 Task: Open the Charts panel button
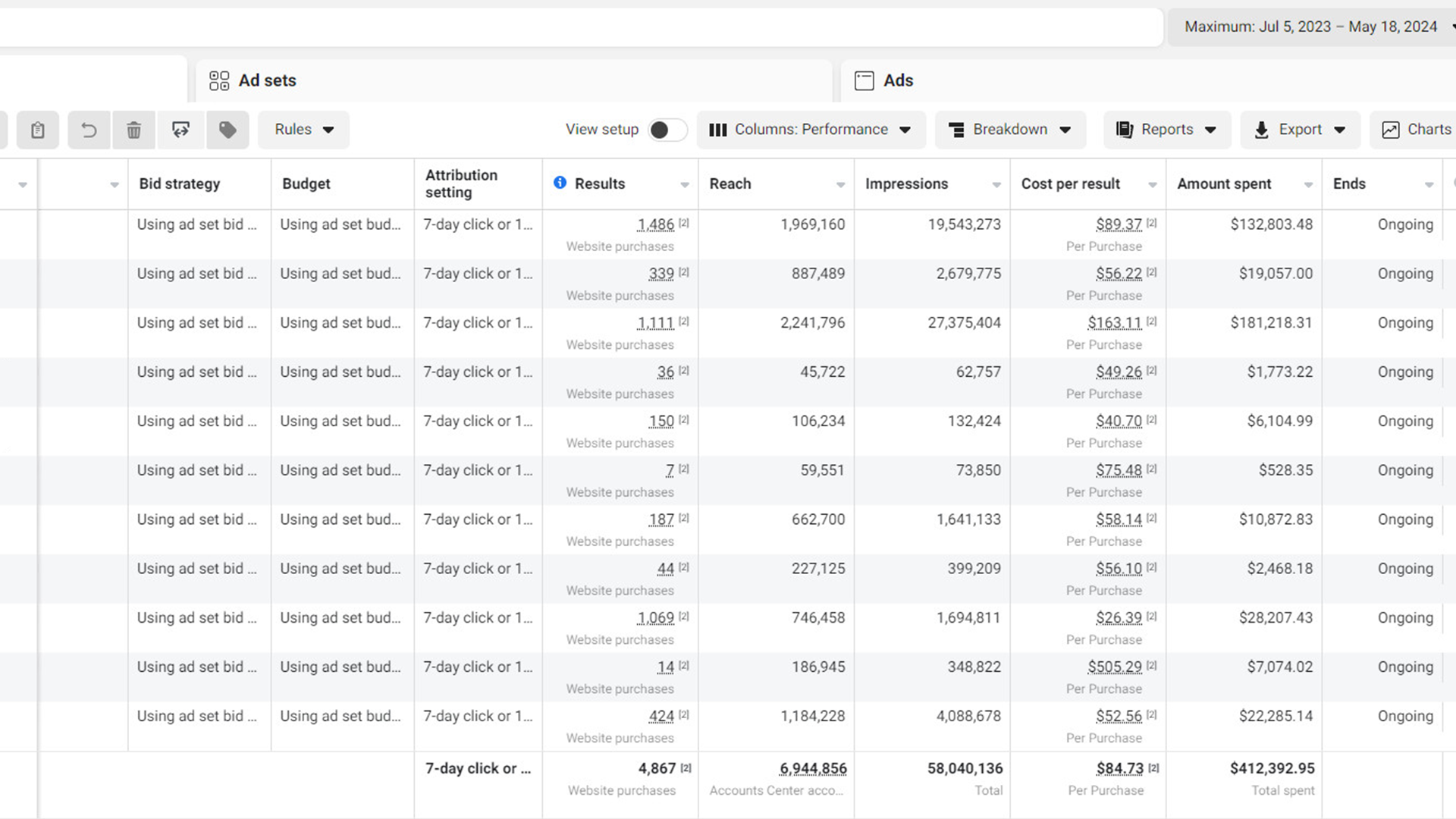(1415, 130)
